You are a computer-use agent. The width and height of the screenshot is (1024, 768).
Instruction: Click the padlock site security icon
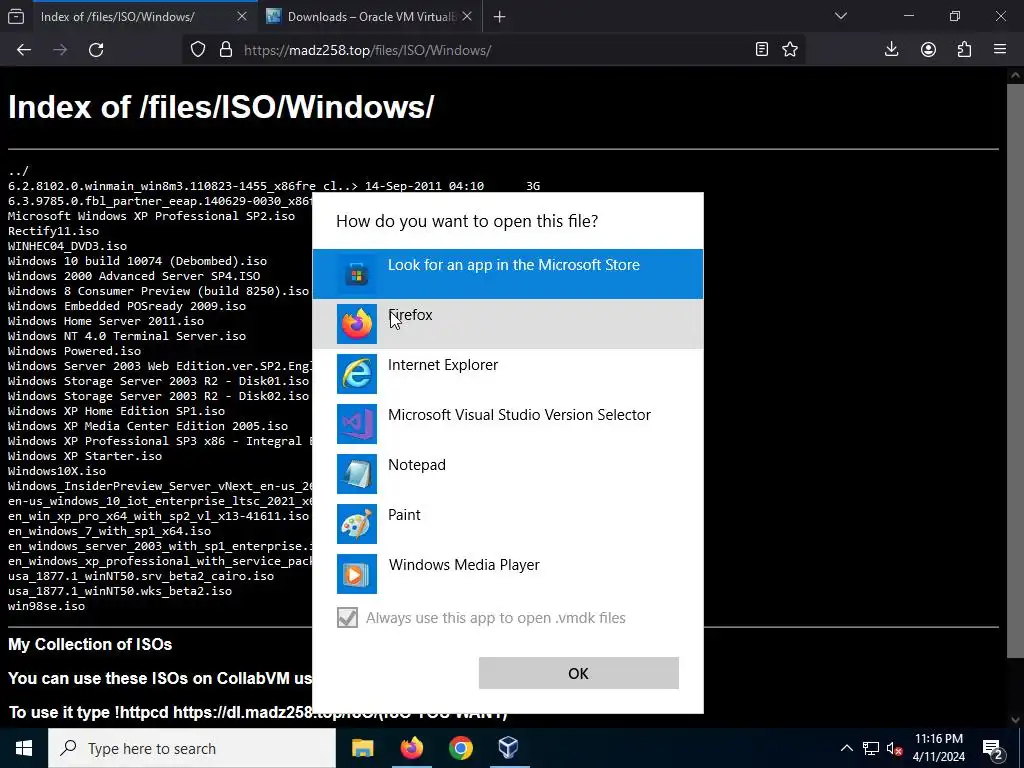pyautogui.click(x=226, y=50)
